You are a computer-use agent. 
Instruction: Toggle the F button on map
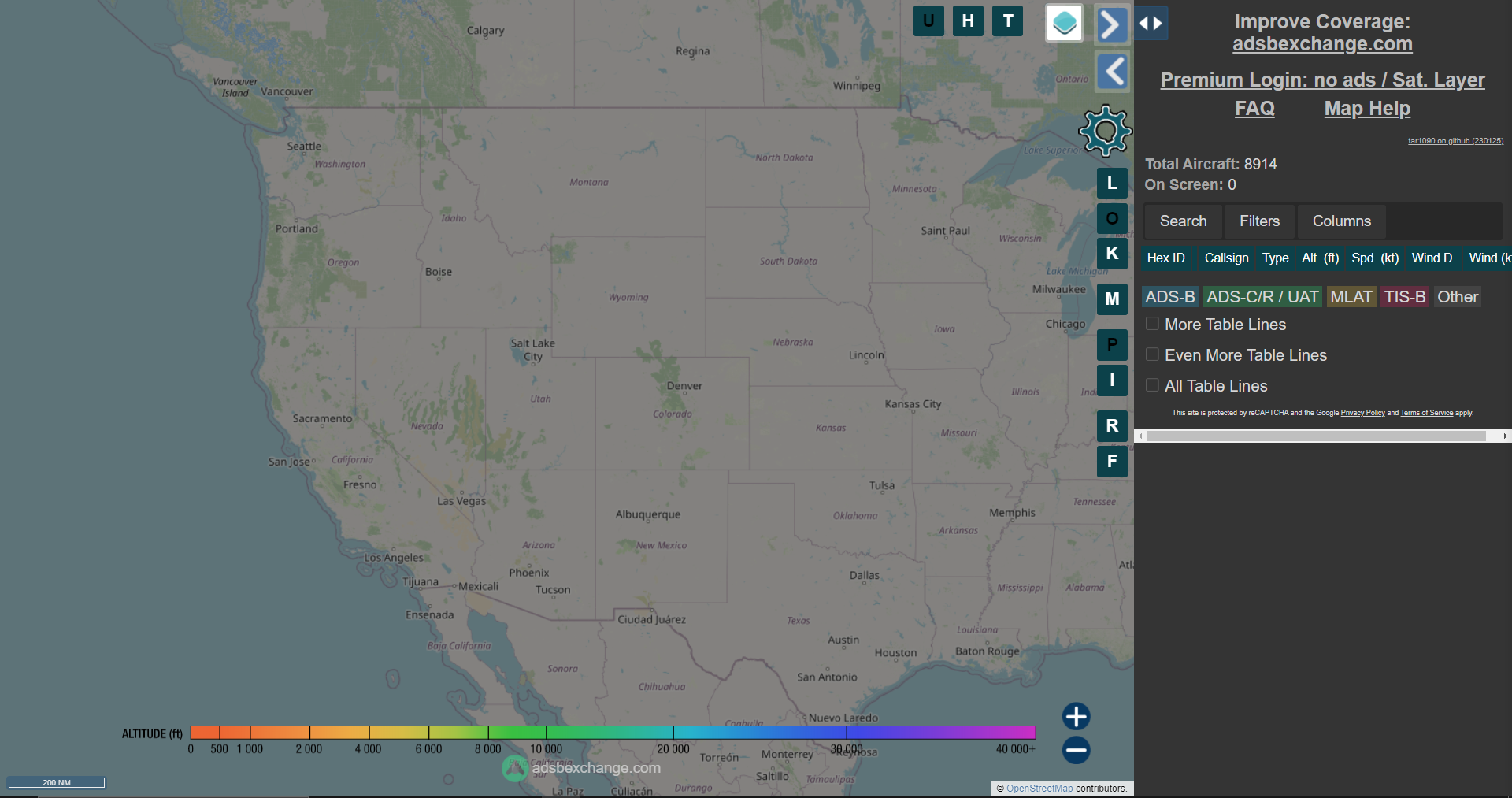1112,461
